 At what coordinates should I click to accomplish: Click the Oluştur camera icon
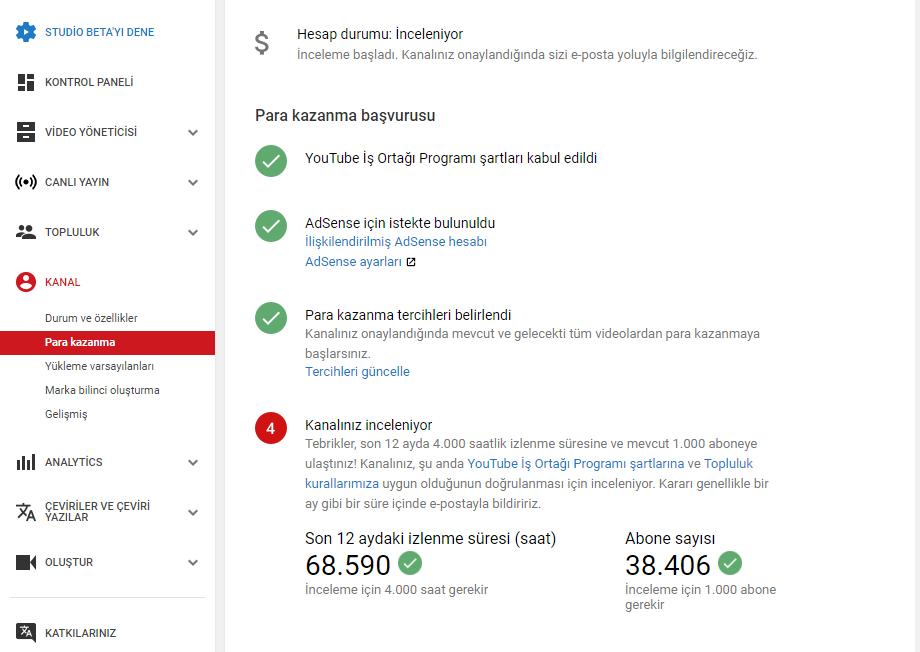[26, 562]
